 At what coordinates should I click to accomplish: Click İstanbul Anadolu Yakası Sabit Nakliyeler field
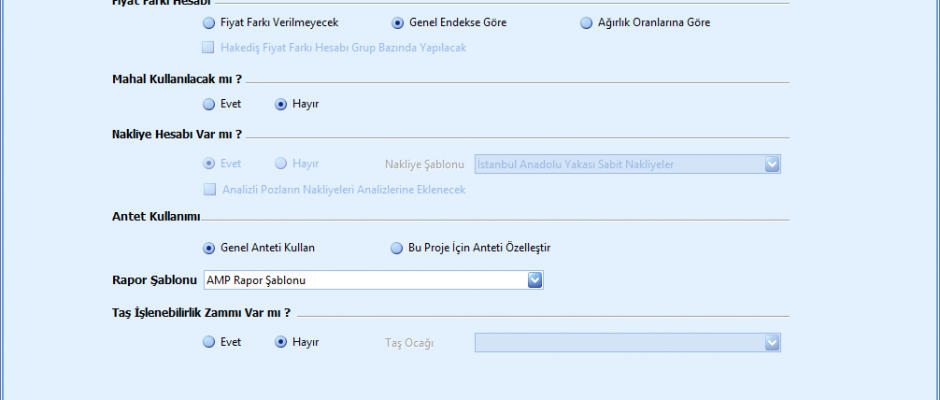(617, 164)
